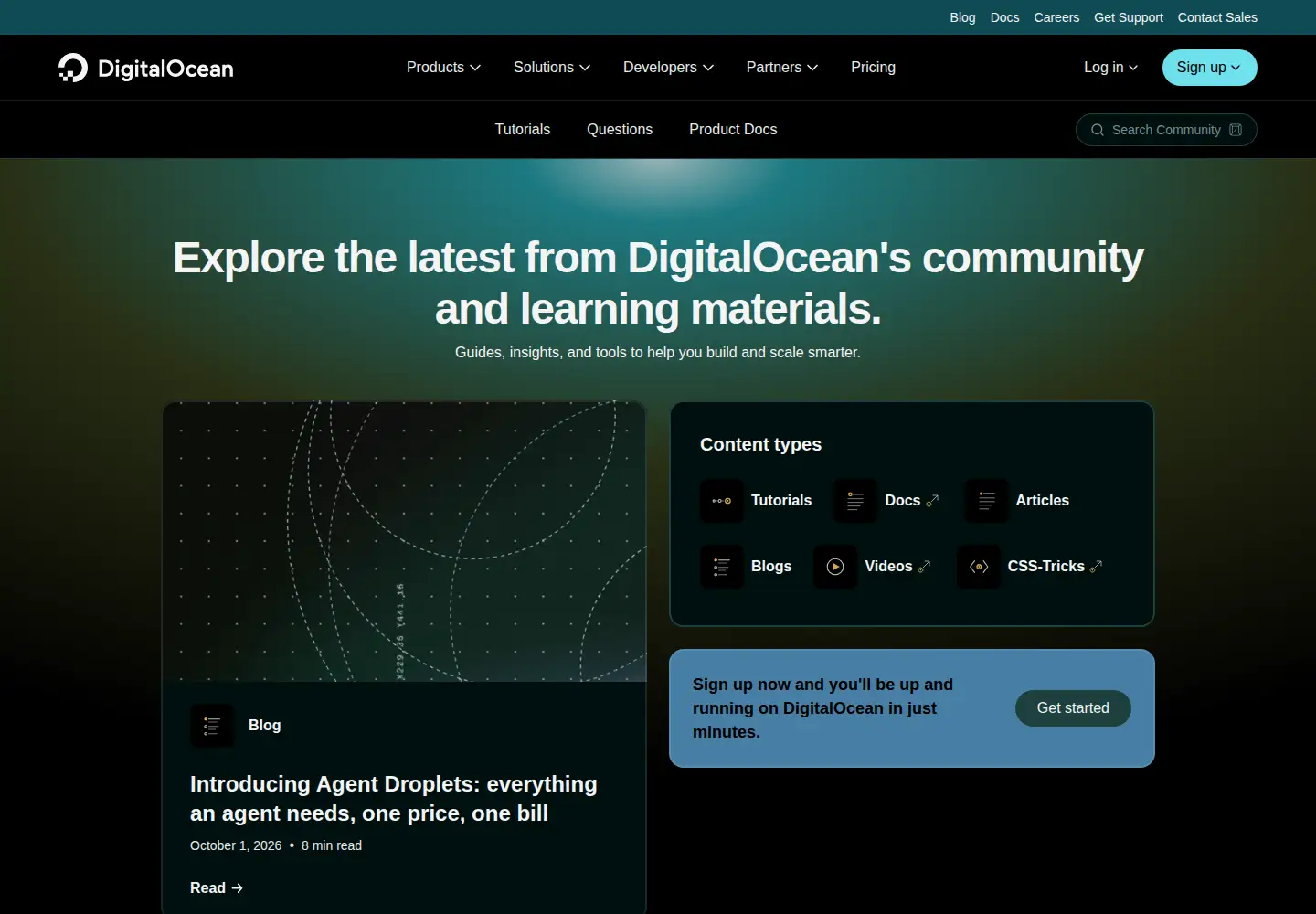Screen dimensions: 1316x914
Task: Expand the Solutions menu
Action: pyautogui.click(x=552, y=68)
